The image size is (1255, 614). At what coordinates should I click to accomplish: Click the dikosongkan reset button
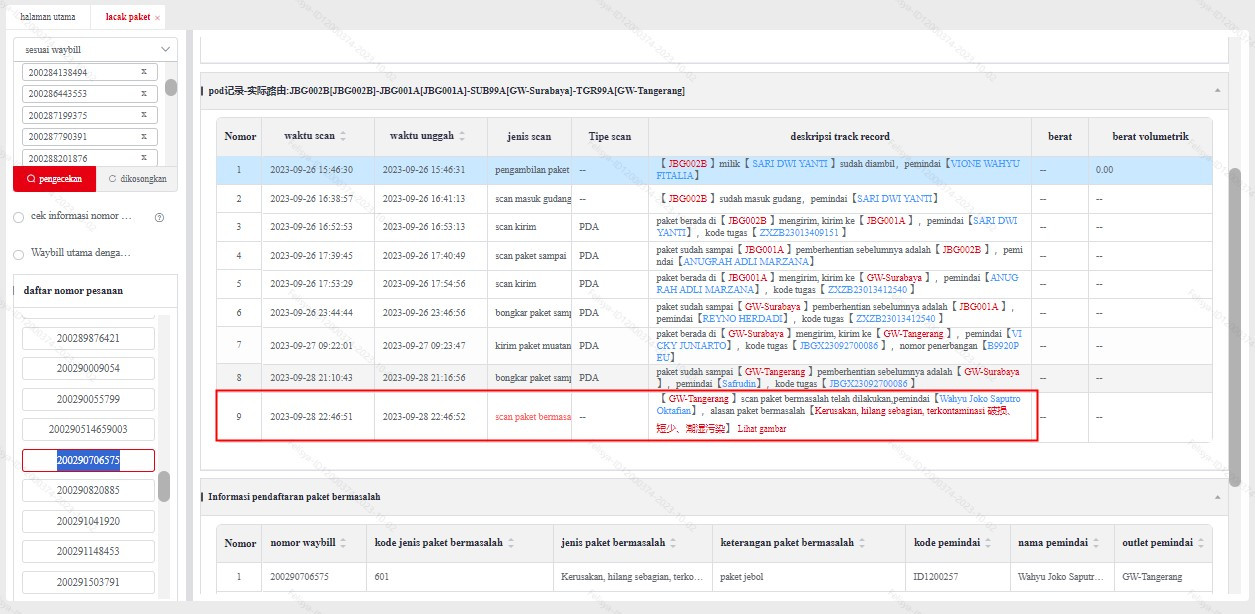click(x=137, y=179)
